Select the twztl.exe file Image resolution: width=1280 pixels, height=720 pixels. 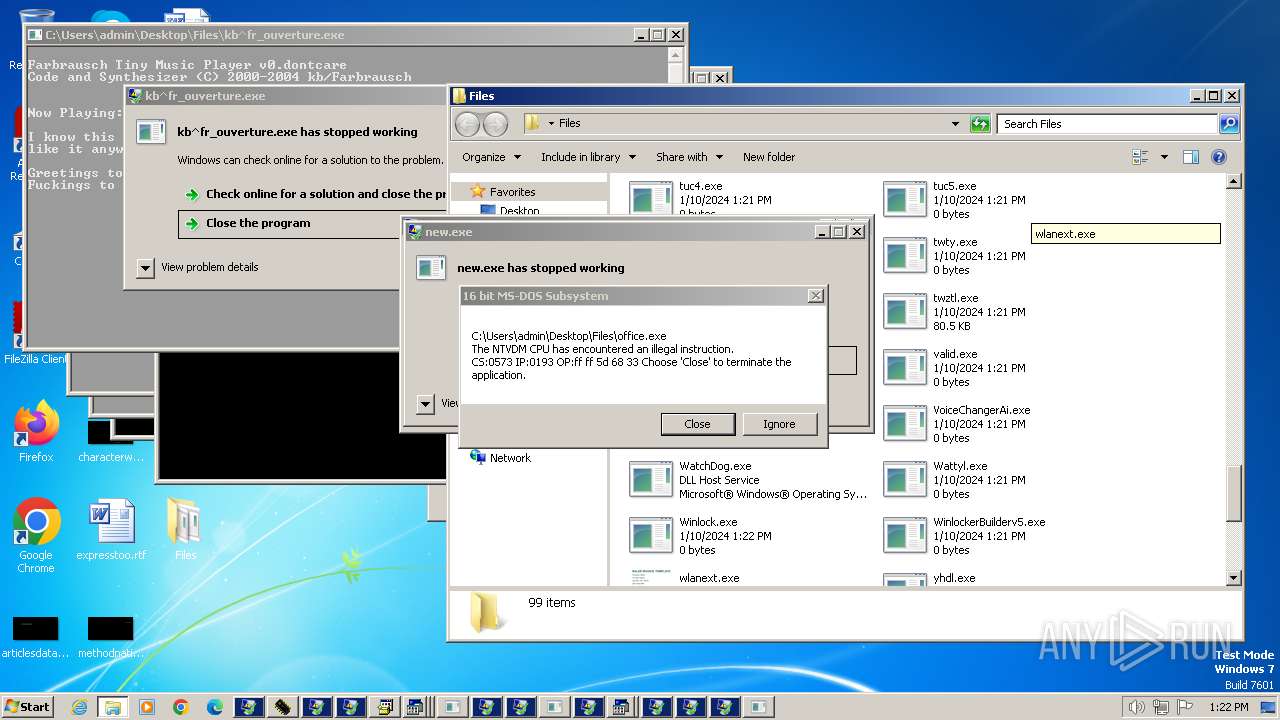point(1002,312)
